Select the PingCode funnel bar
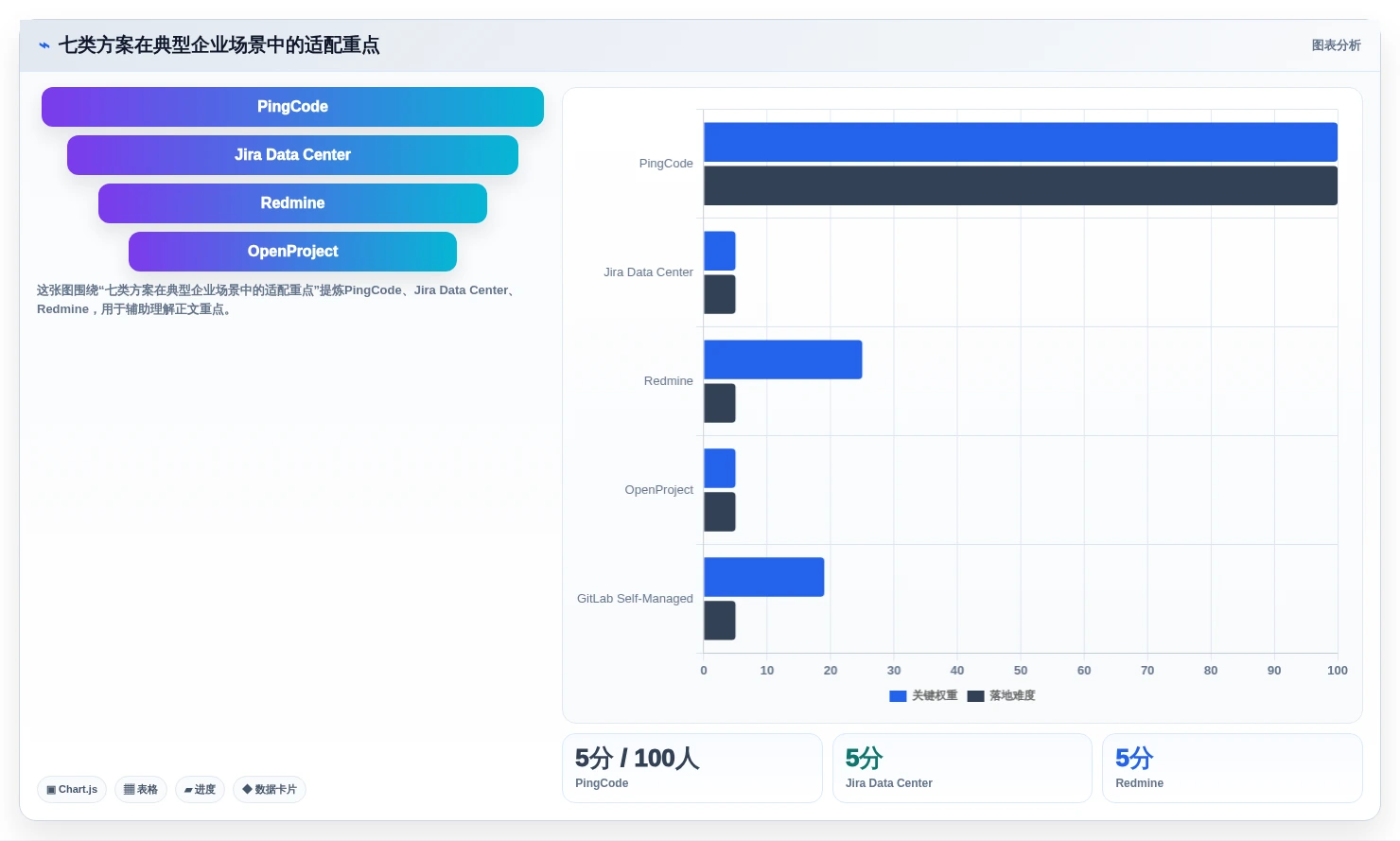Image resolution: width=1400 pixels, height=841 pixels. 292,107
